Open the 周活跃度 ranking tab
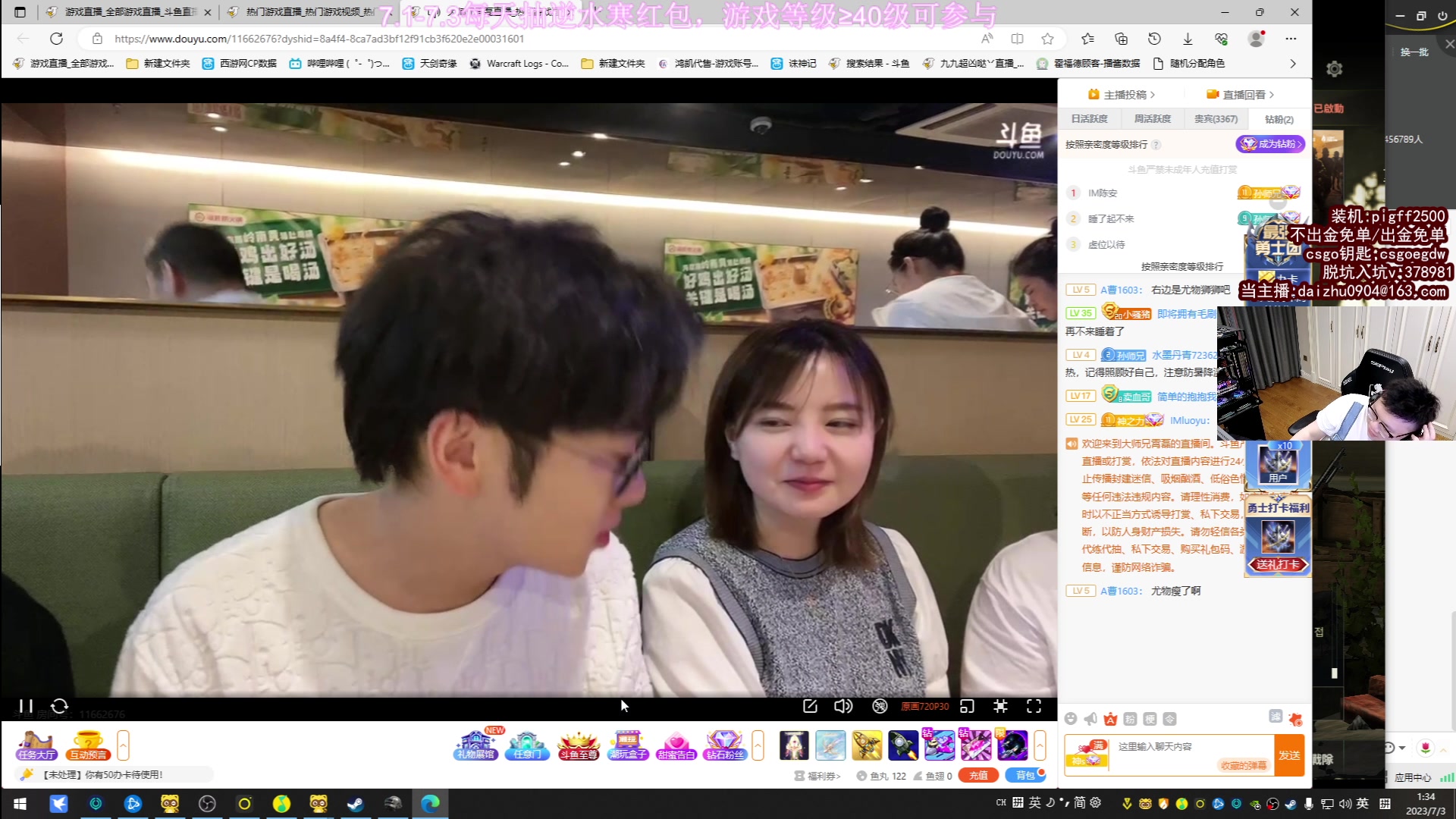Viewport: 1456px width, 819px height. (x=1152, y=119)
